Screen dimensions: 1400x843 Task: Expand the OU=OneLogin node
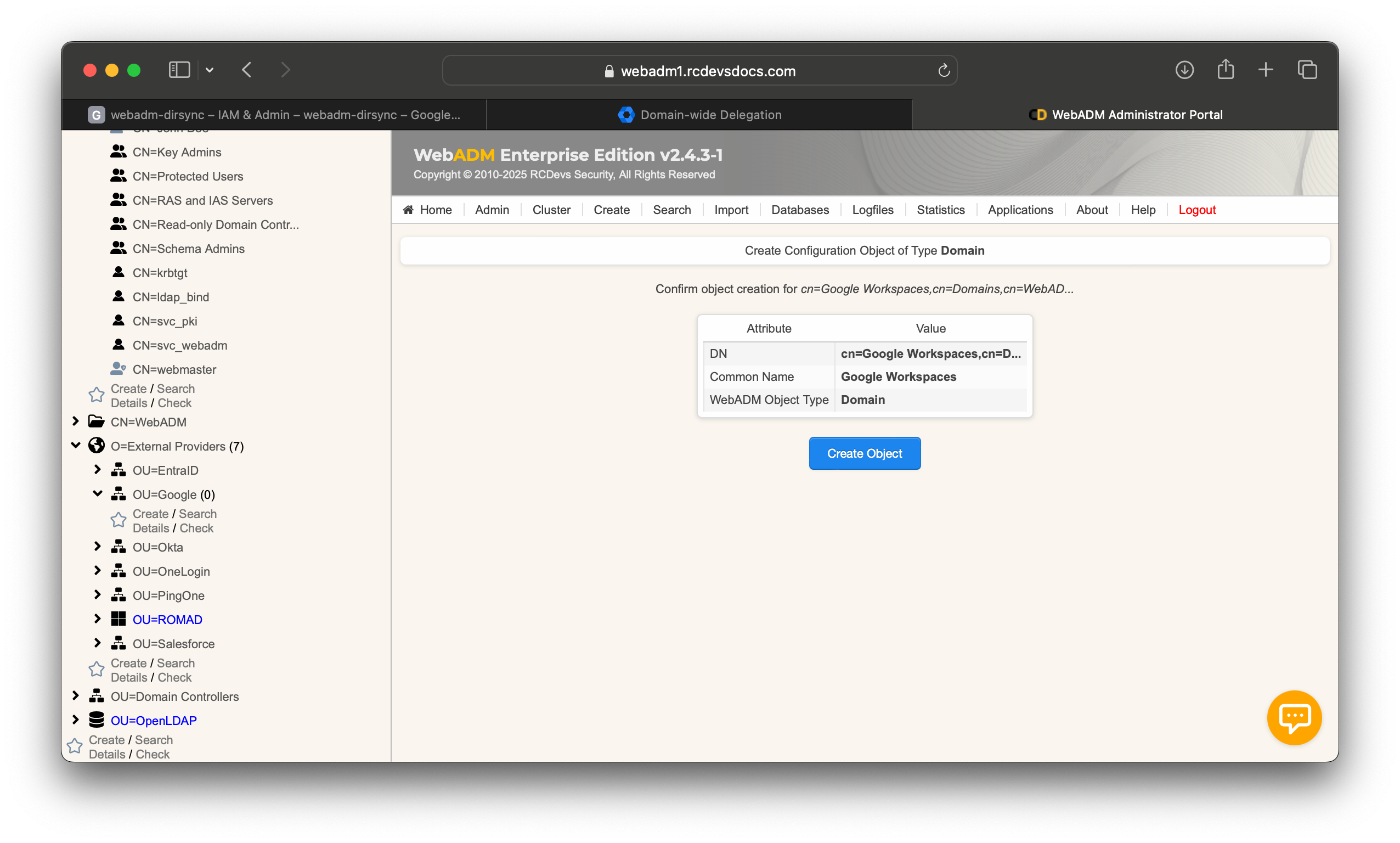[x=98, y=570]
